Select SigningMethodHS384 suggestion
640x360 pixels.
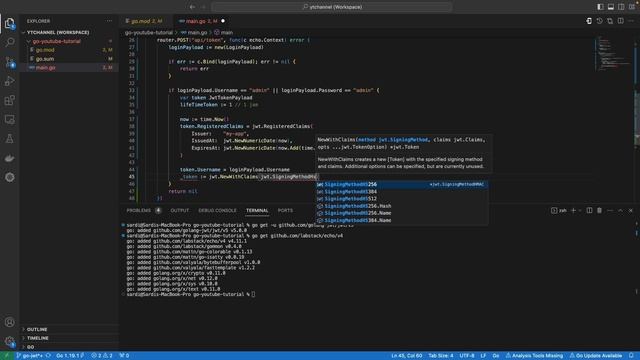click(x=402, y=192)
